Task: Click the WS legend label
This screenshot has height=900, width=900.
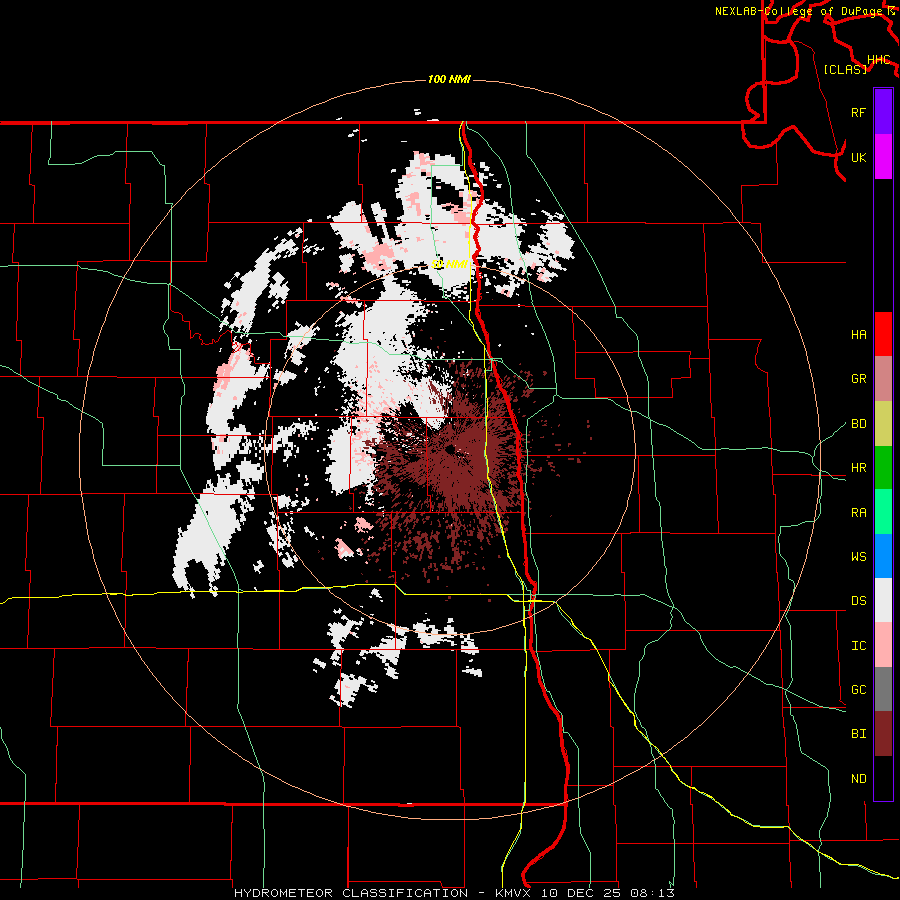Action: pos(858,556)
